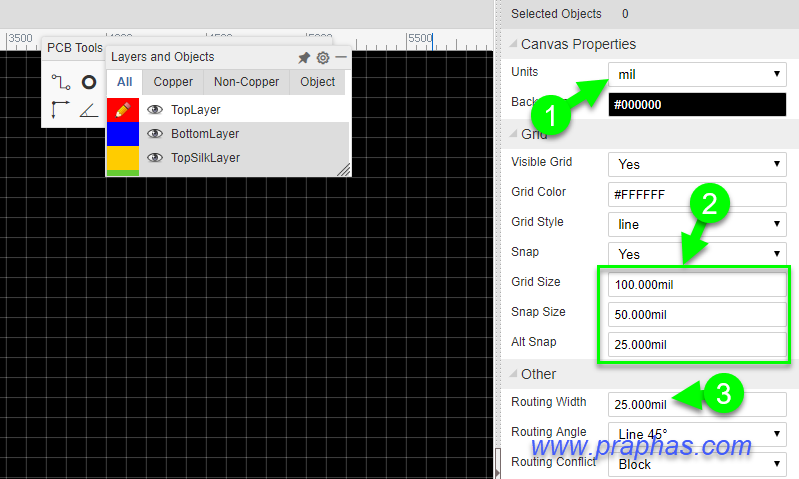This screenshot has width=799, height=479.
Task: Collapse the Grid section triangle
Action: click(513, 134)
